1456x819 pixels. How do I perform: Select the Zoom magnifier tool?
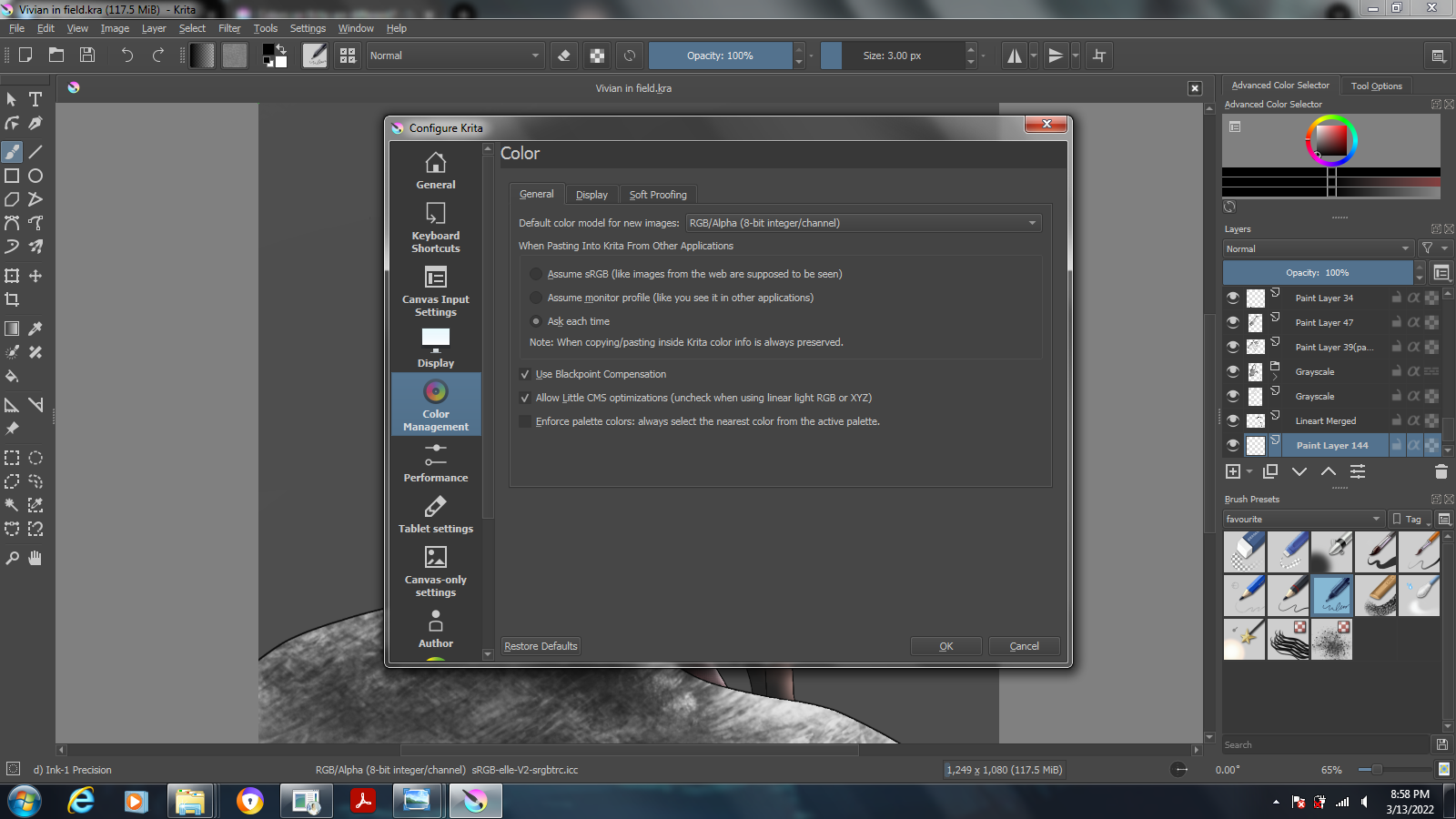(x=12, y=558)
